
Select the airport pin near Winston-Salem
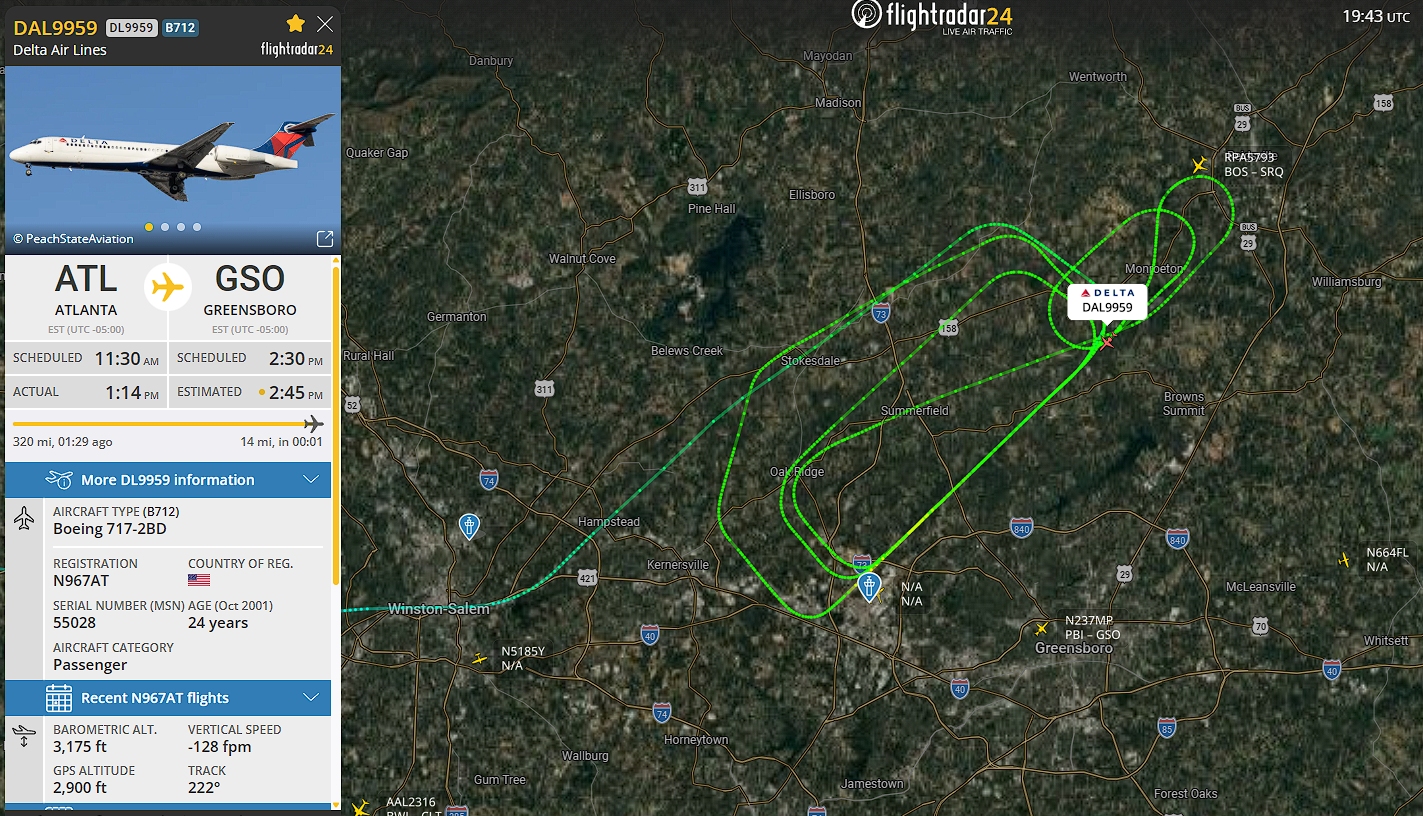pyautogui.click(x=469, y=526)
